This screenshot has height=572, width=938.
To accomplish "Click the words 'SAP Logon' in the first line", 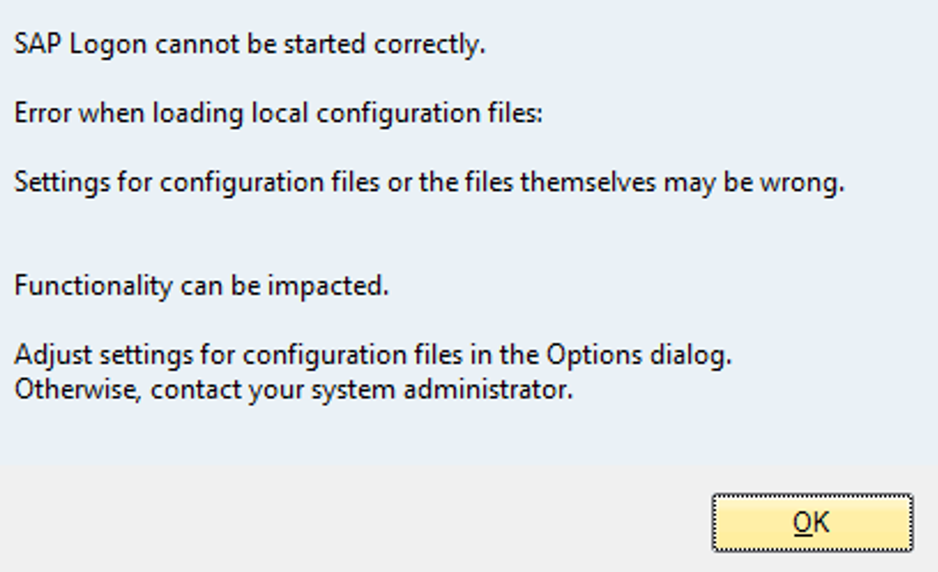I will click(x=80, y=45).
